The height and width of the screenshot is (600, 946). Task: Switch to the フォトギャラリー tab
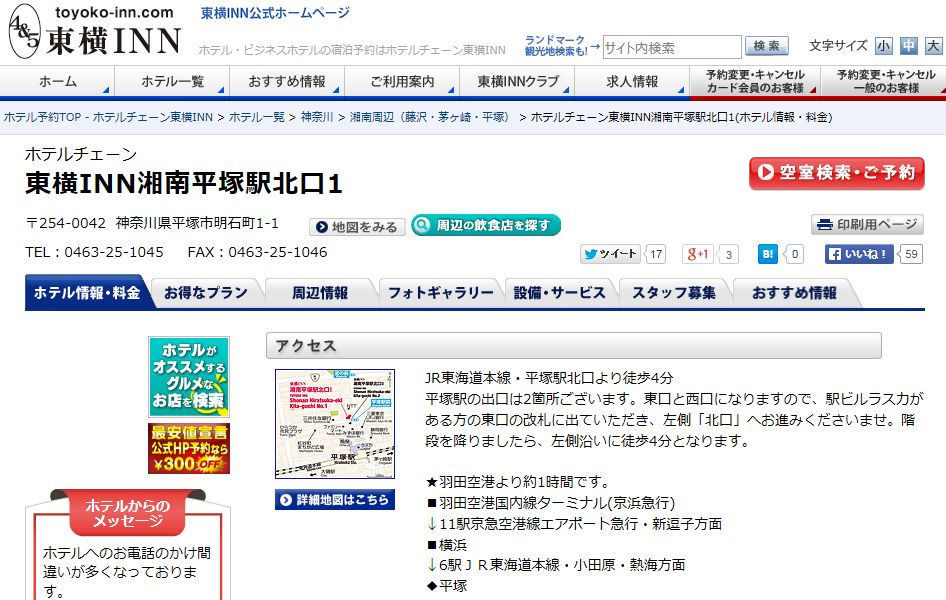(x=440, y=293)
